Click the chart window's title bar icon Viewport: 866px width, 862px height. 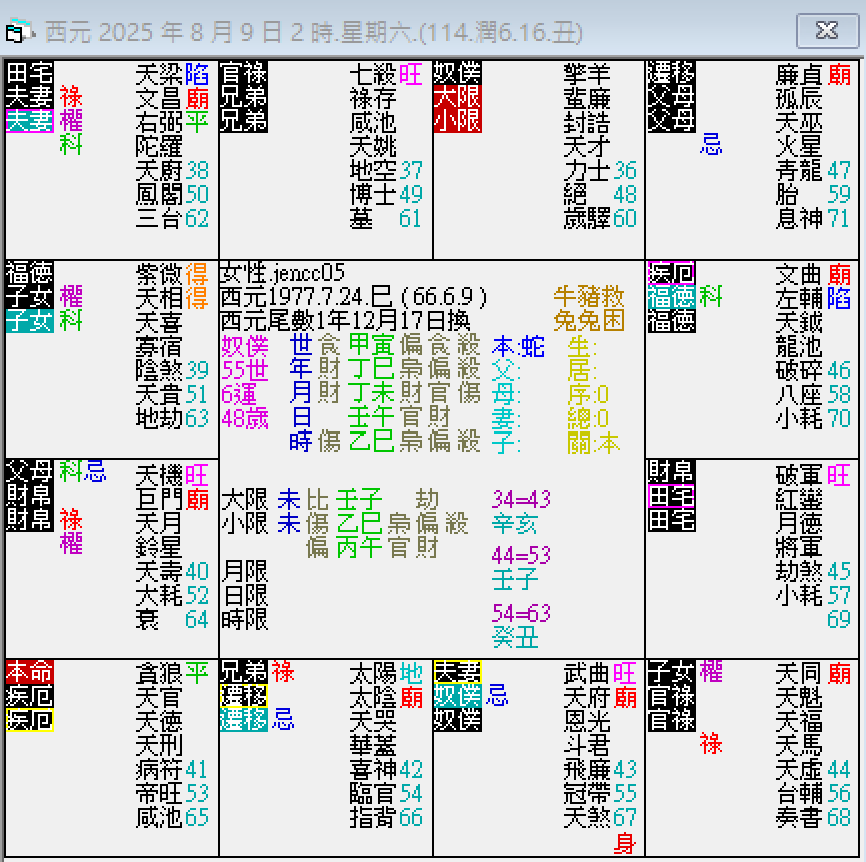19,32
